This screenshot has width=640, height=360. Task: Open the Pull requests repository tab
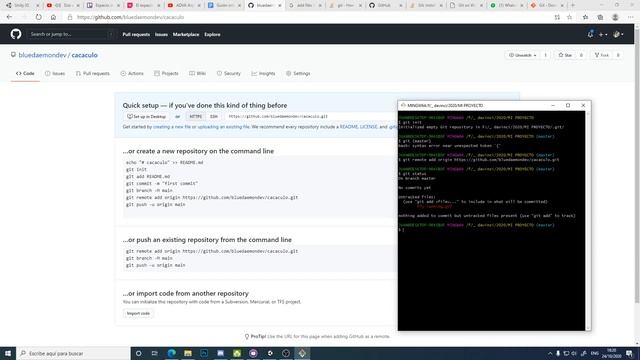93,73
